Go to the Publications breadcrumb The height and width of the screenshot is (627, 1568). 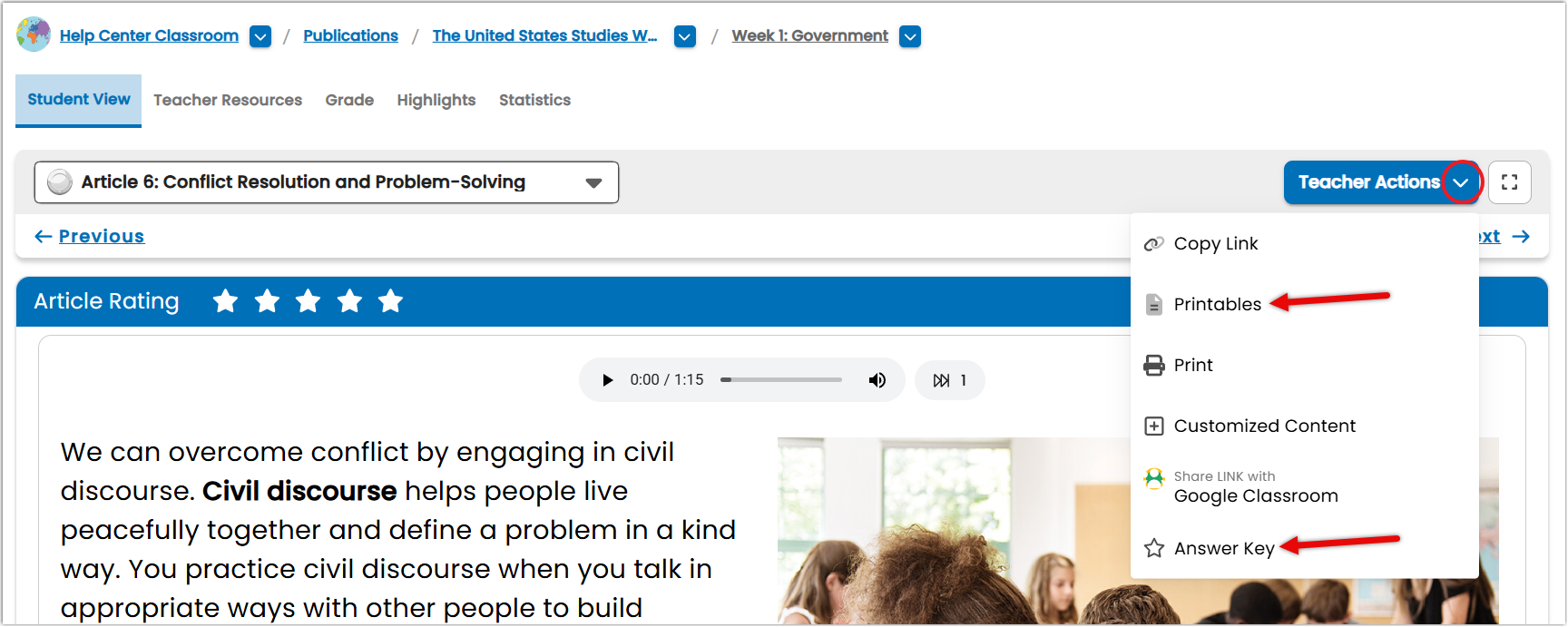pyautogui.click(x=350, y=35)
